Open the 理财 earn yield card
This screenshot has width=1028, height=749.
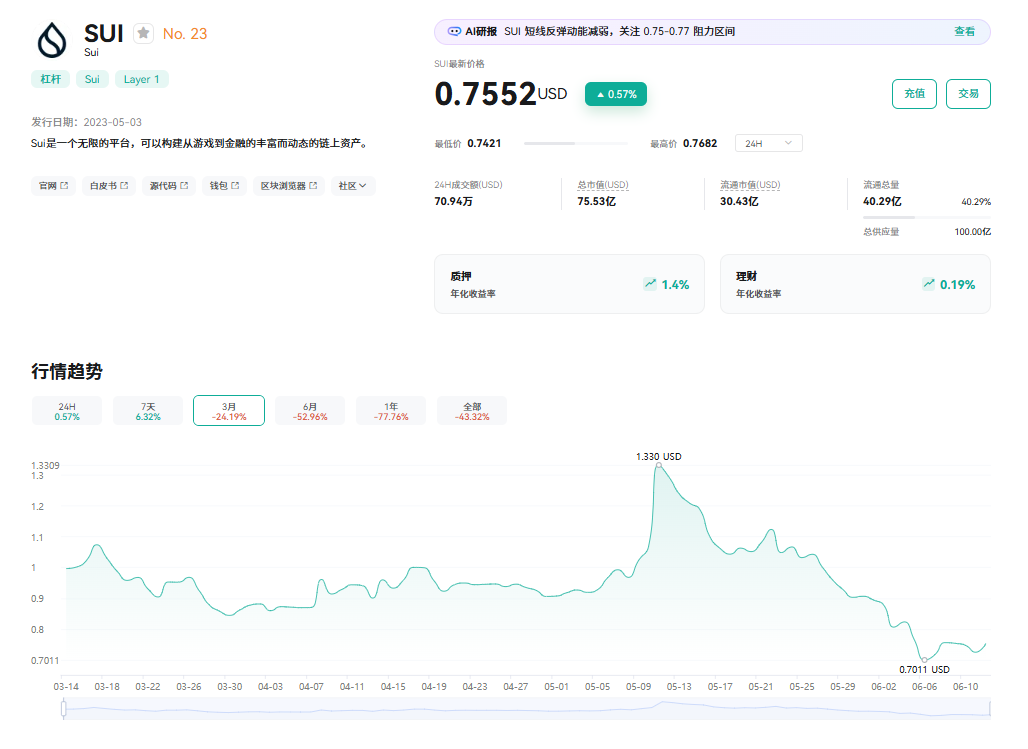(x=855, y=284)
